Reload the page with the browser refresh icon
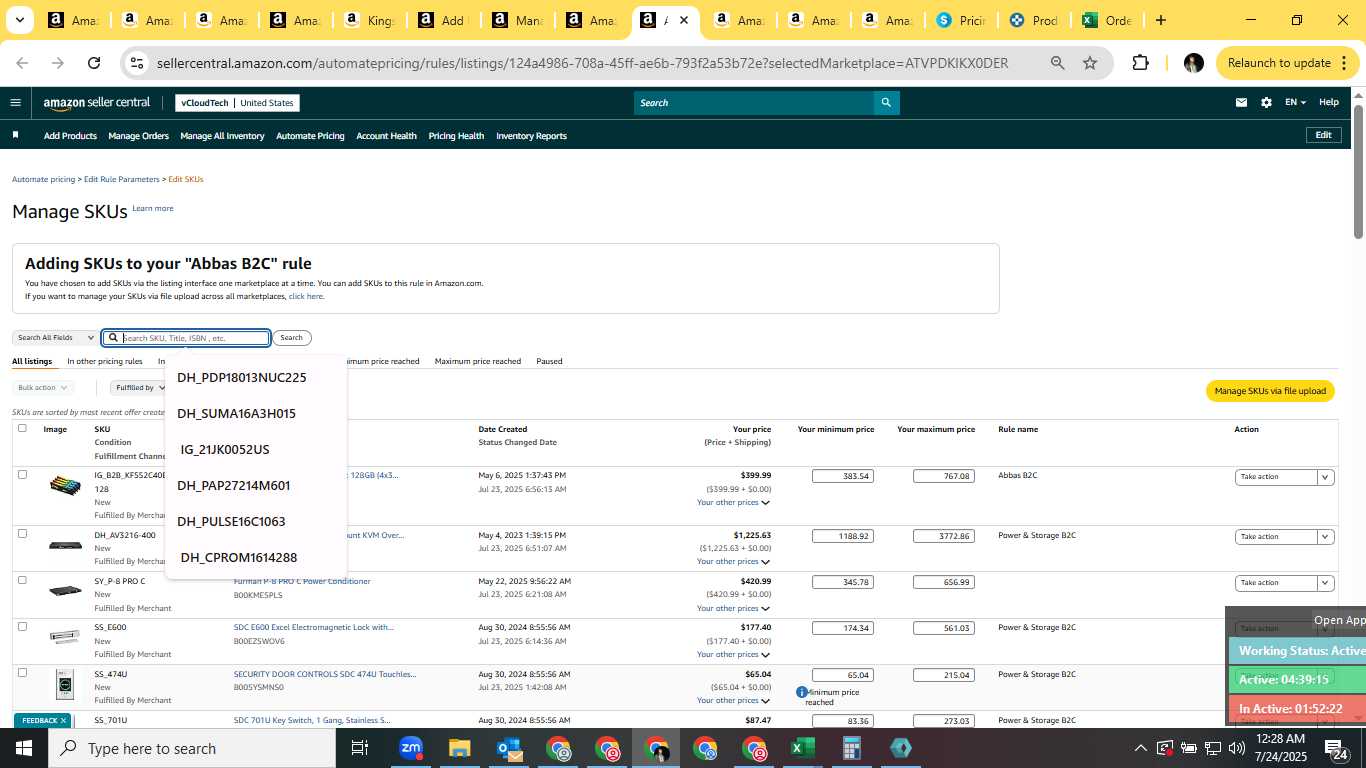This screenshot has height=768, width=1366. [94, 63]
